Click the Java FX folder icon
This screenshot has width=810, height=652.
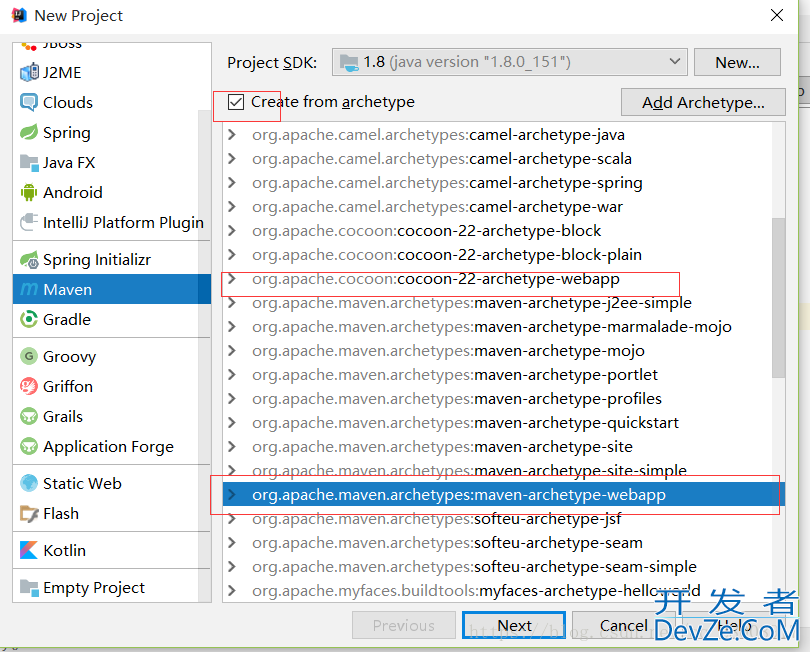pos(29,162)
